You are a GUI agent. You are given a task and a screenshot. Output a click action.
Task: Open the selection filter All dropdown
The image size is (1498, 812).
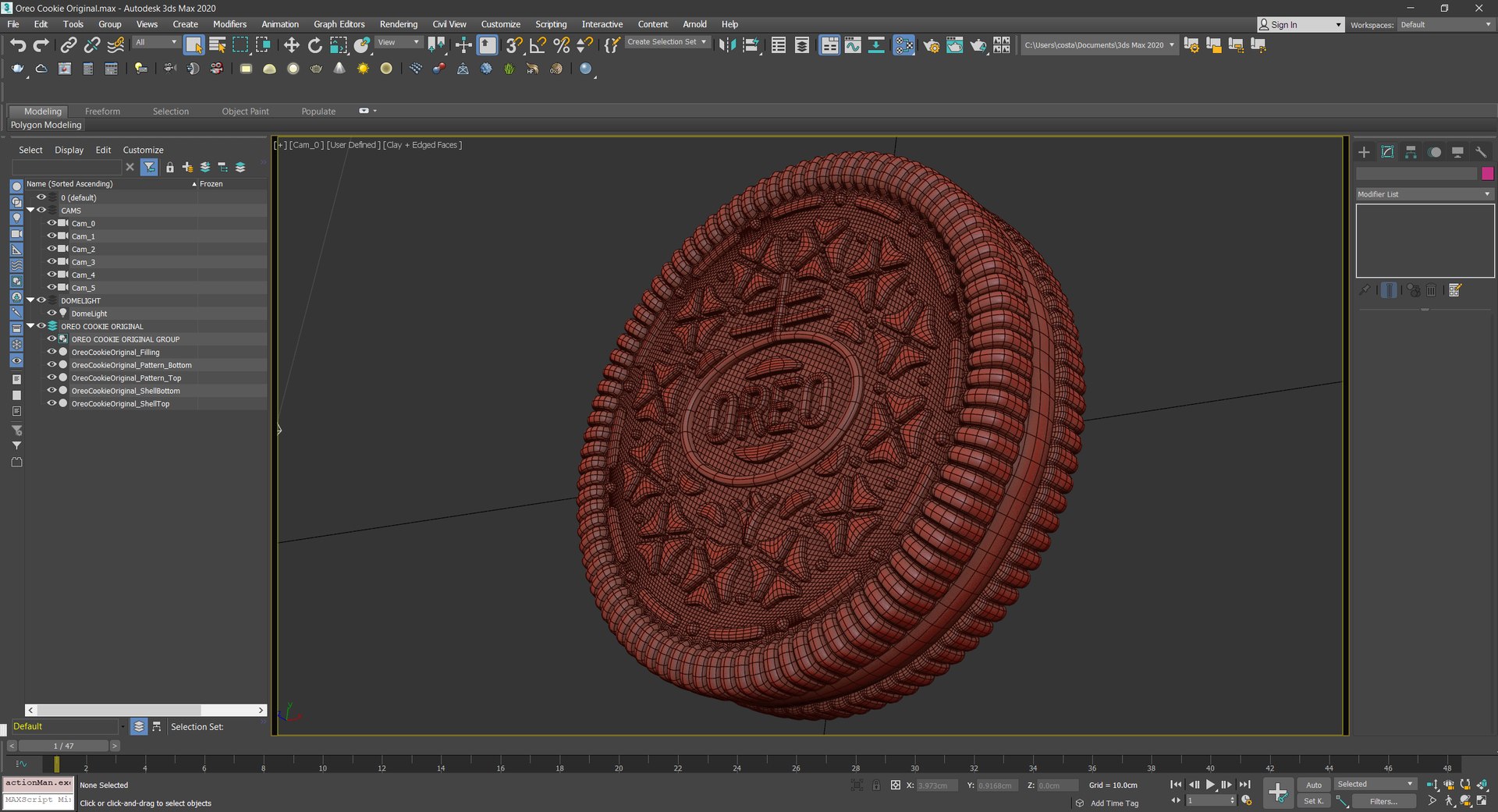(x=156, y=42)
